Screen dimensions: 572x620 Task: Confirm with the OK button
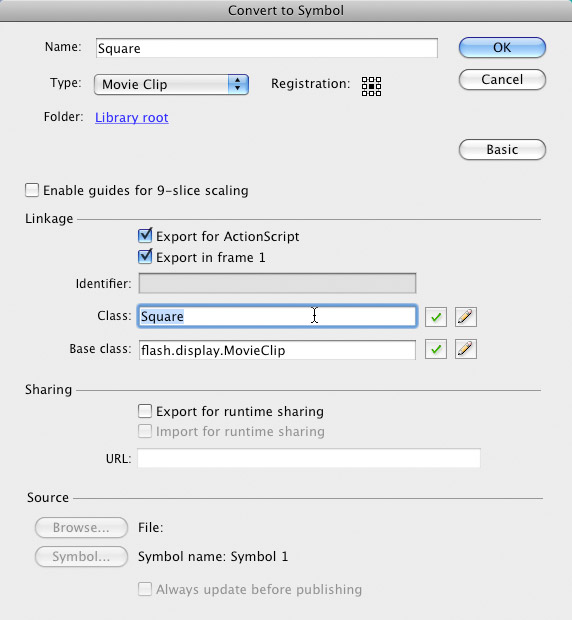click(x=502, y=47)
